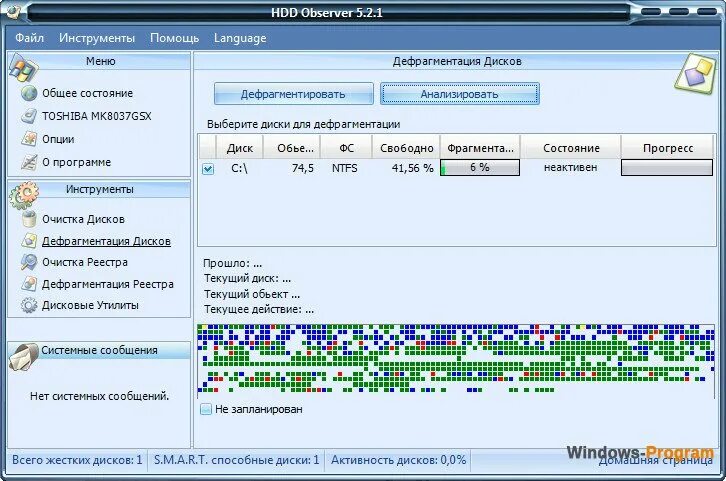Click the Фрагмента... column header

480,148
